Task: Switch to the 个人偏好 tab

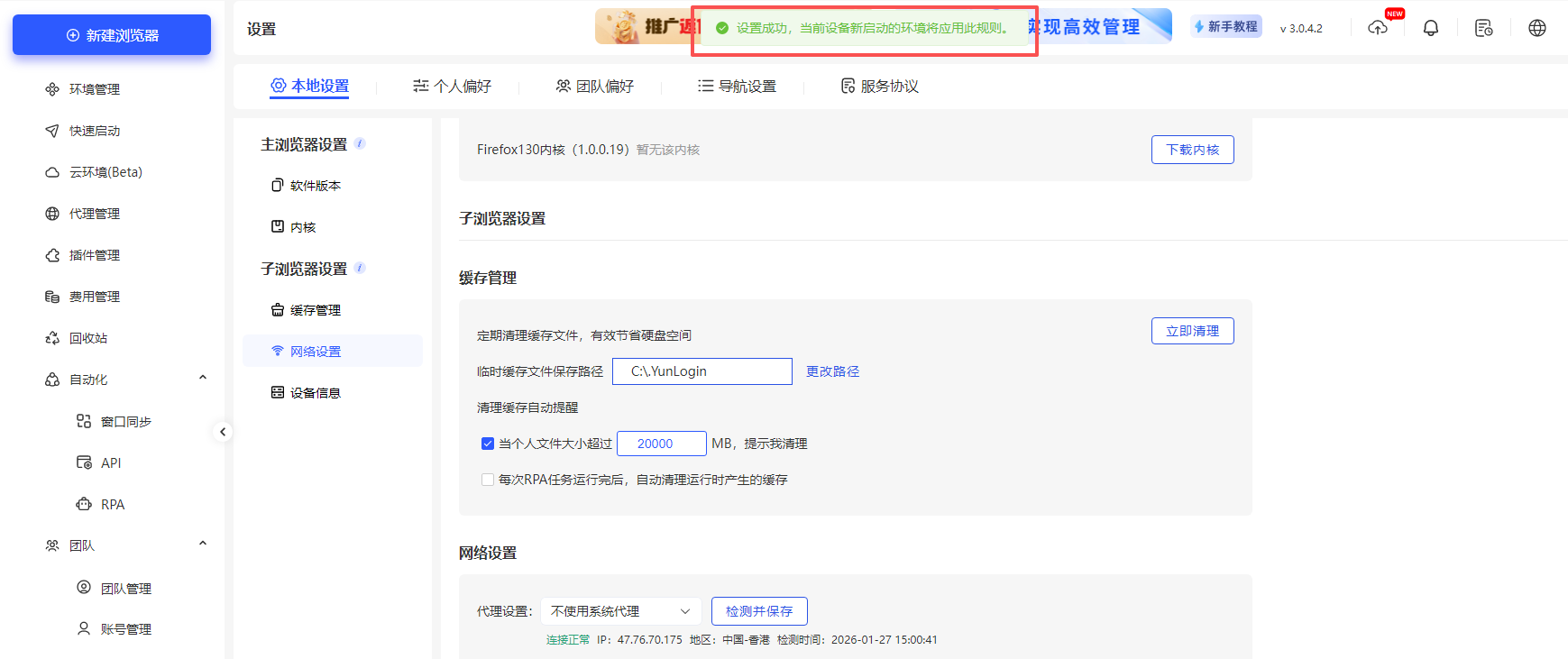Action: (x=452, y=86)
